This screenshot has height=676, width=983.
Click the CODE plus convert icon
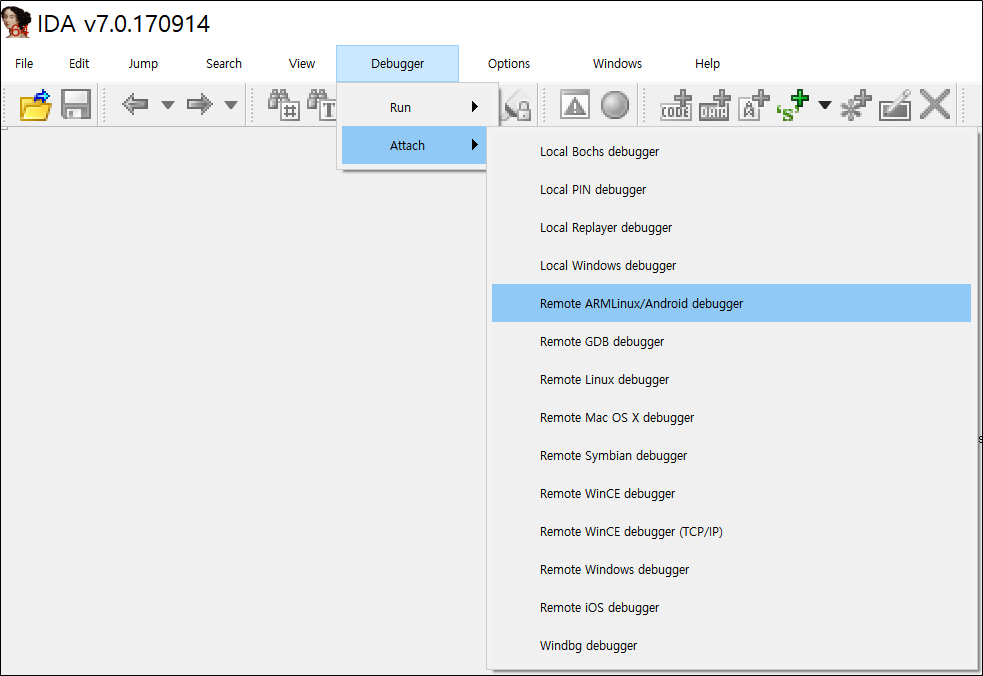(x=676, y=105)
